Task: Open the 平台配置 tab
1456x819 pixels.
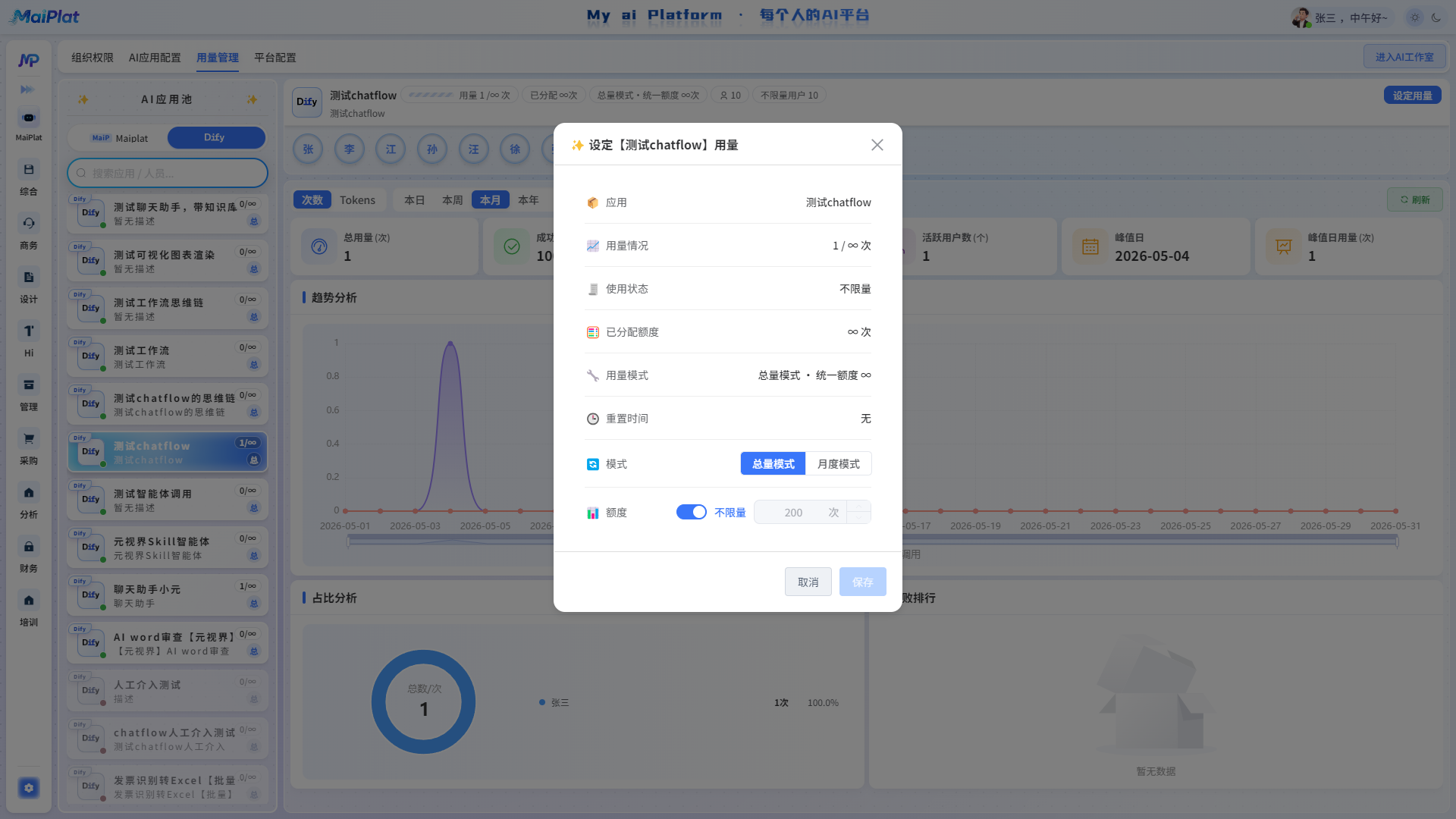Action: [x=275, y=58]
